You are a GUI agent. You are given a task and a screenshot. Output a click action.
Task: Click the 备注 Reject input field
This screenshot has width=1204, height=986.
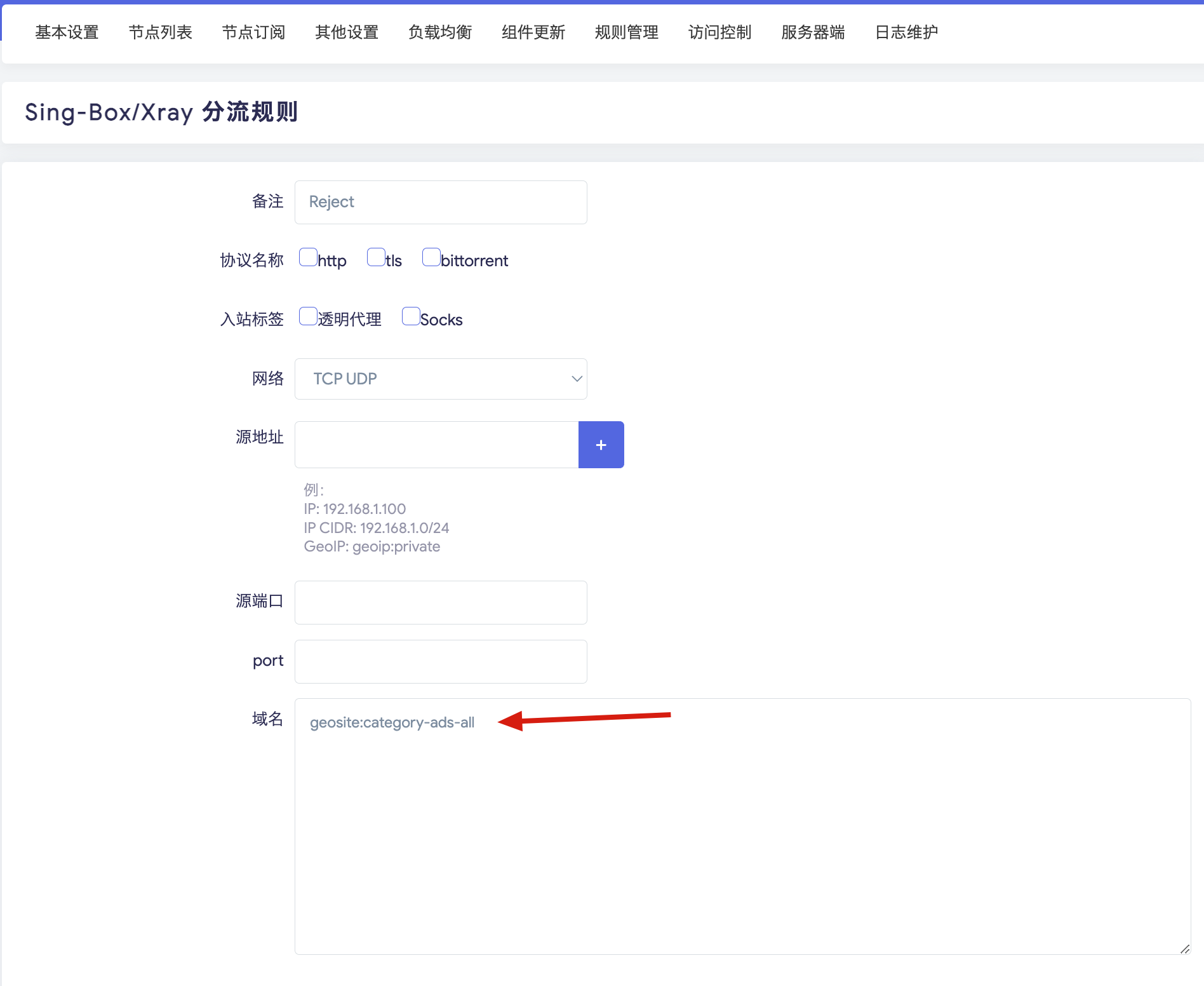coord(441,202)
